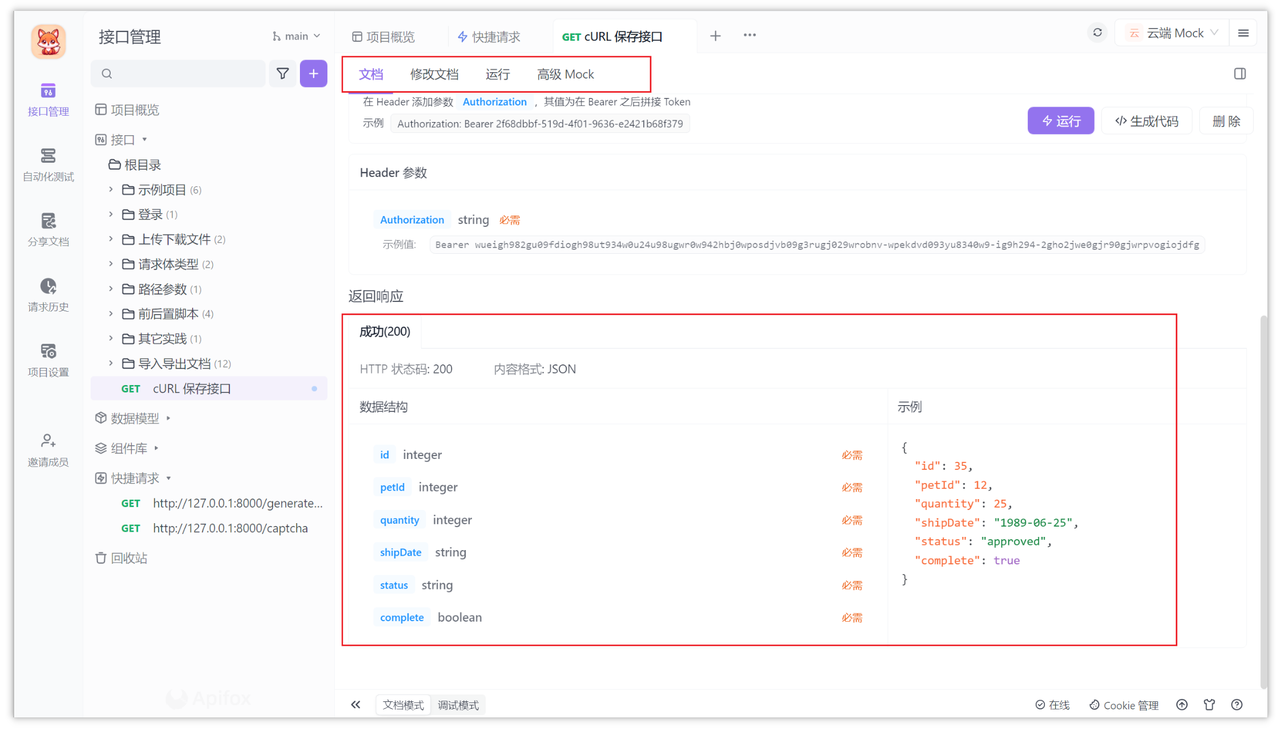Open the 回收站 recycle bin
Image resolution: width=1280 pixels, height=730 pixels.
121,558
